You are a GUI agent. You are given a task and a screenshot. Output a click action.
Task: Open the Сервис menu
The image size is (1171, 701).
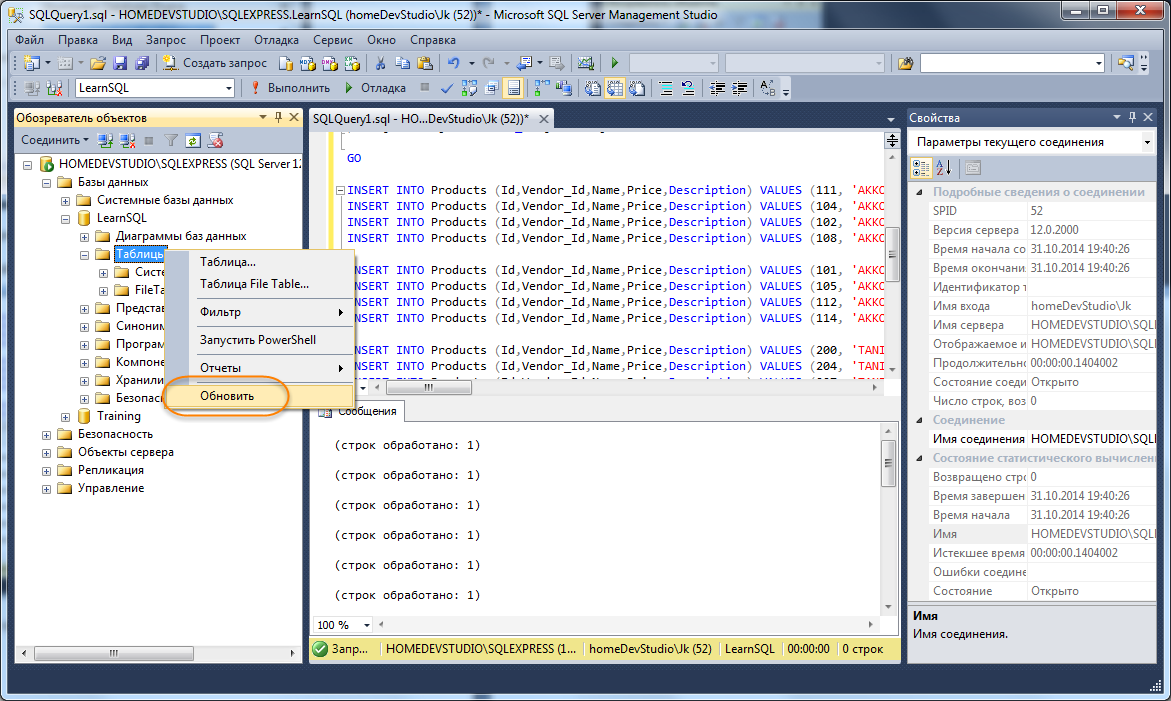(333, 40)
